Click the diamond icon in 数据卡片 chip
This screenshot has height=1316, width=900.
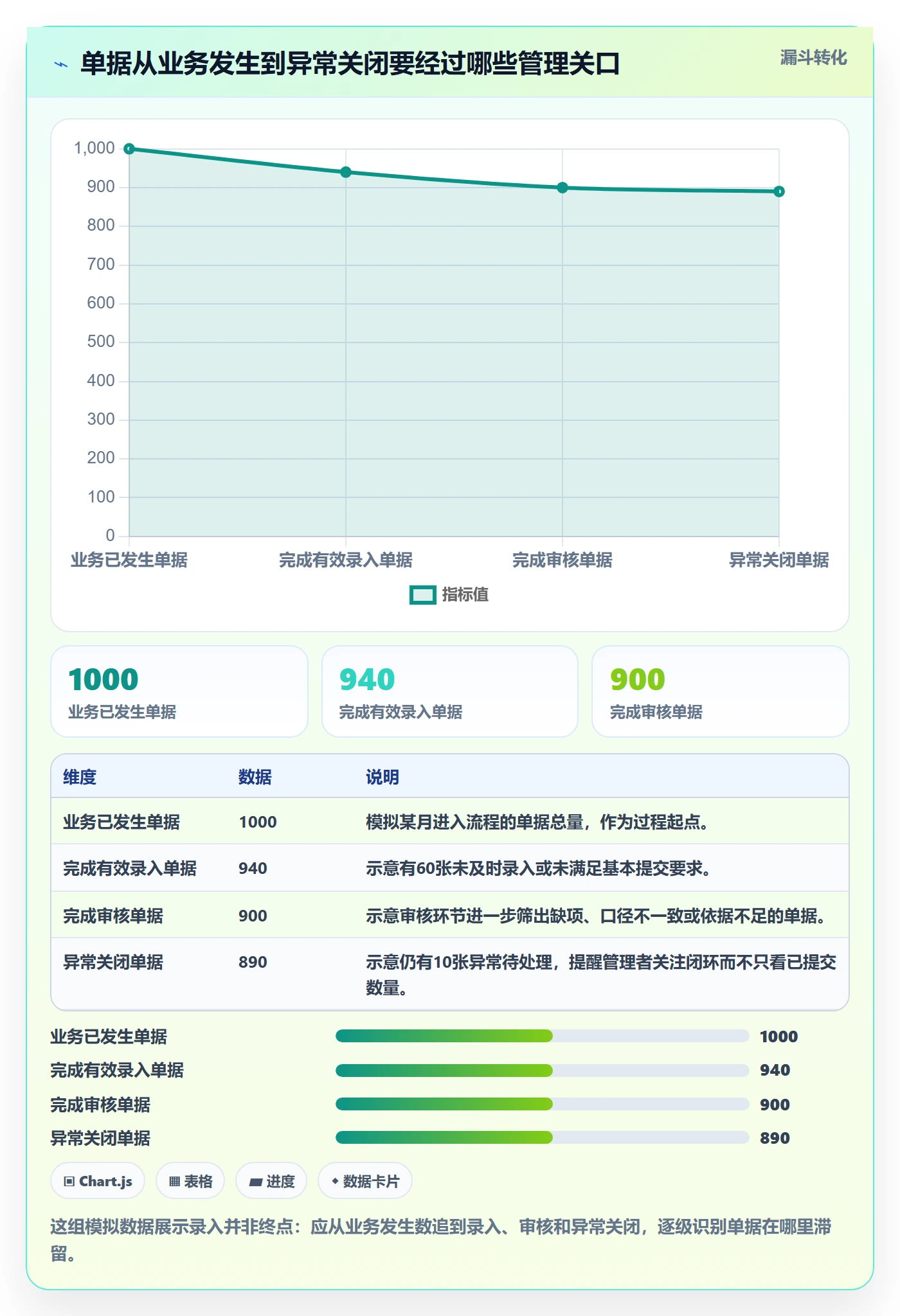coord(335,1180)
